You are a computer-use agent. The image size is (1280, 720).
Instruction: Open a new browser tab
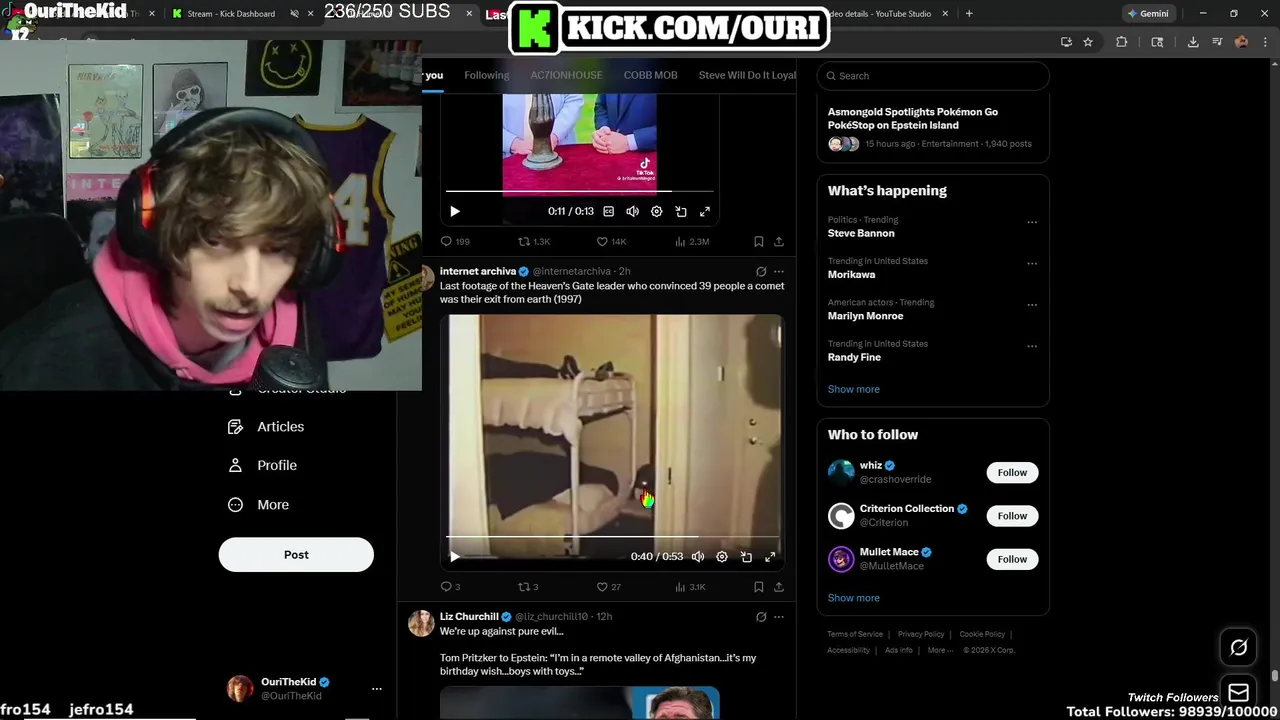coord(968,14)
